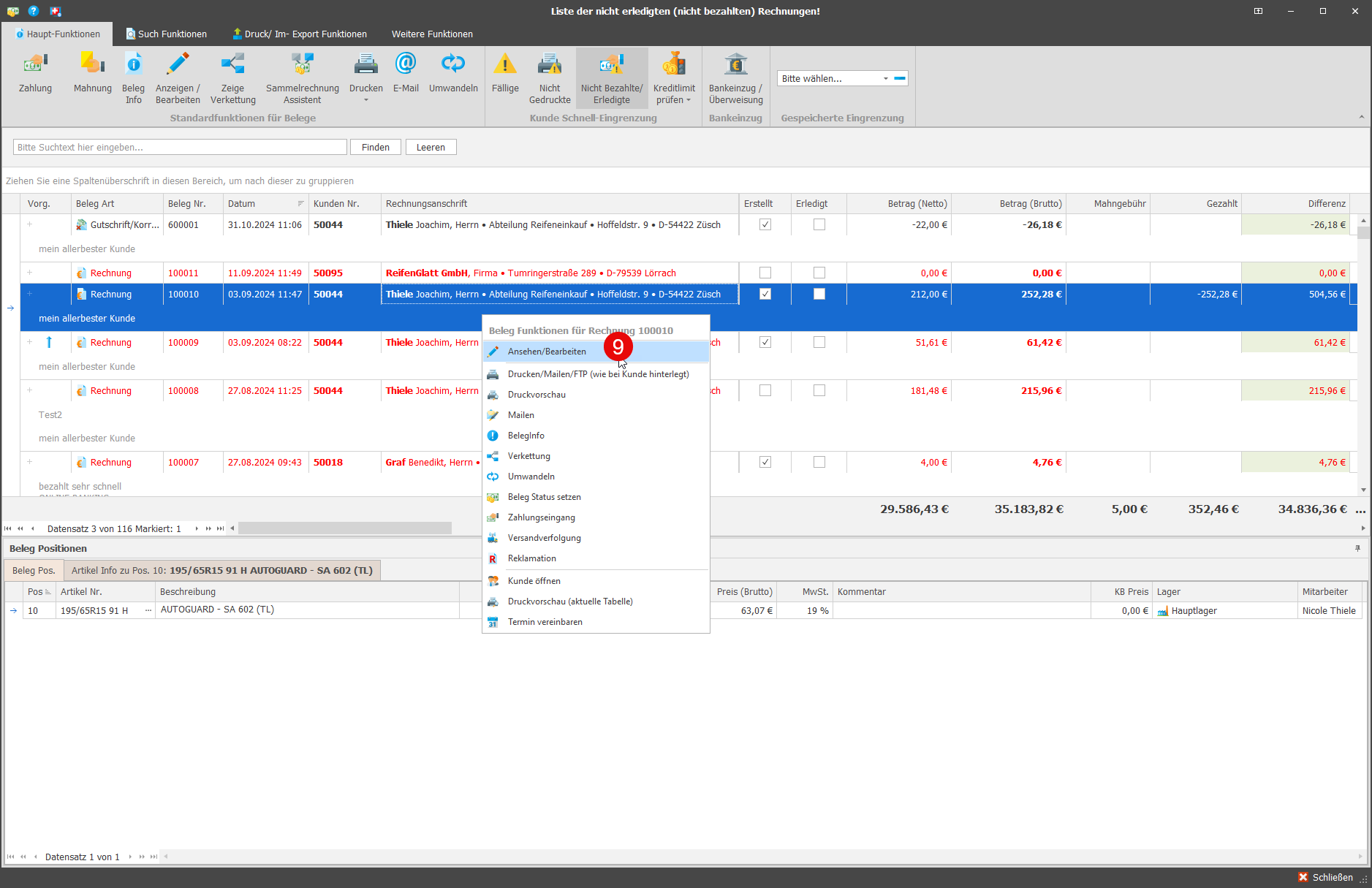Click Druckvorschau (aktuelle Tabelle) entry
1372x888 pixels.
point(596,602)
